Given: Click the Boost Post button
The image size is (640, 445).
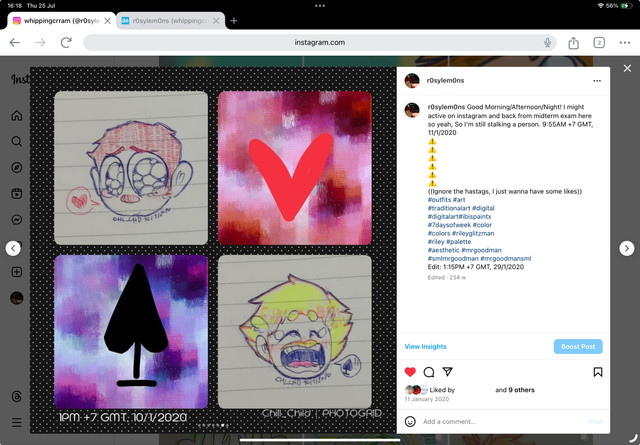Looking at the screenshot, I should (x=578, y=346).
